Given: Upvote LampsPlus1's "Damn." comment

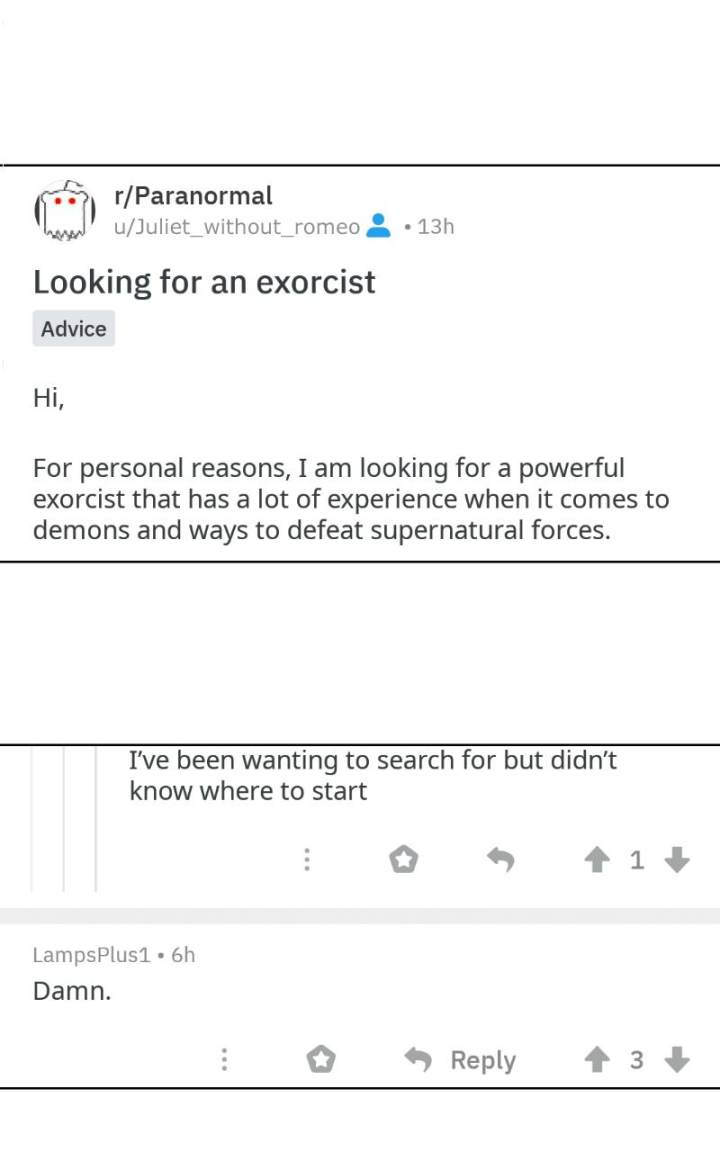Looking at the screenshot, I should click(600, 1060).
